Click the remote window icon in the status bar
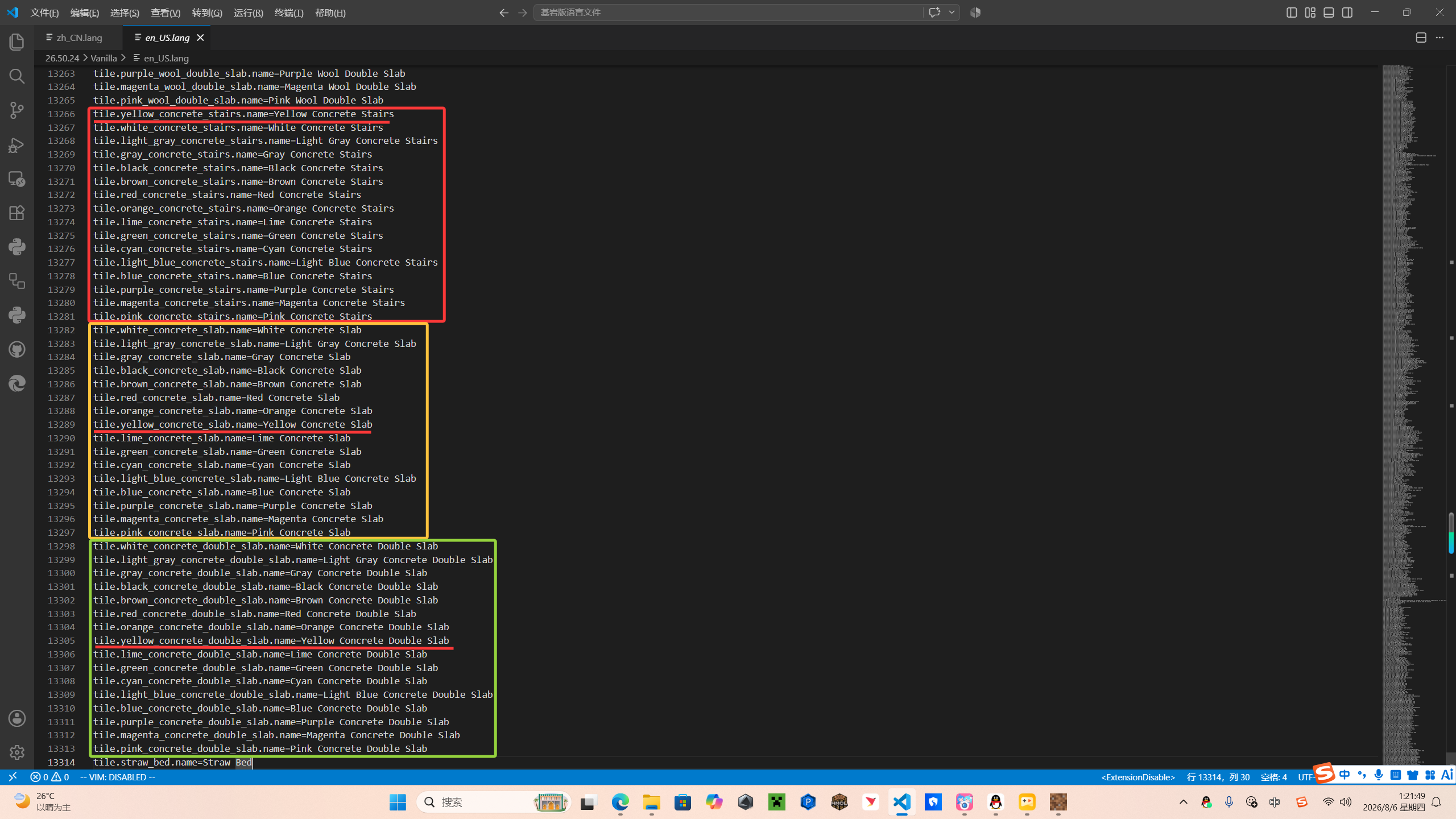The height and width of the screenshot is (819, 1456). [x=13, y=777]
